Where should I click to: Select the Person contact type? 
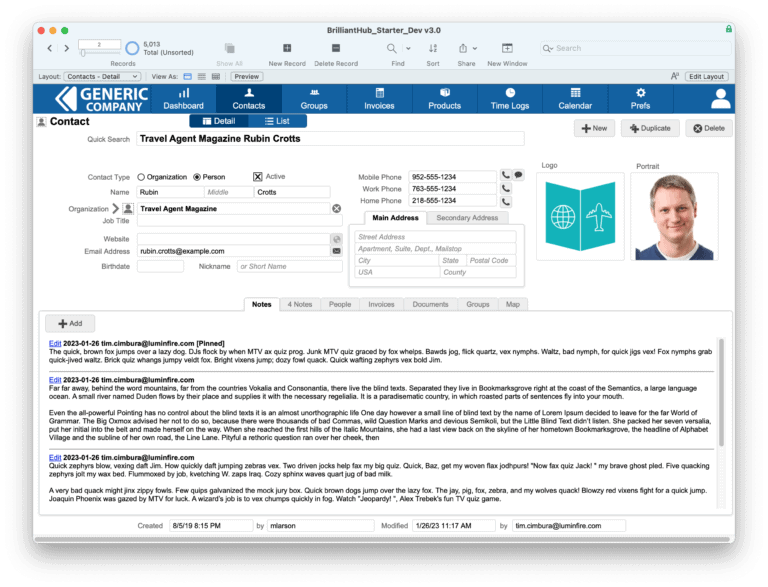197,177
